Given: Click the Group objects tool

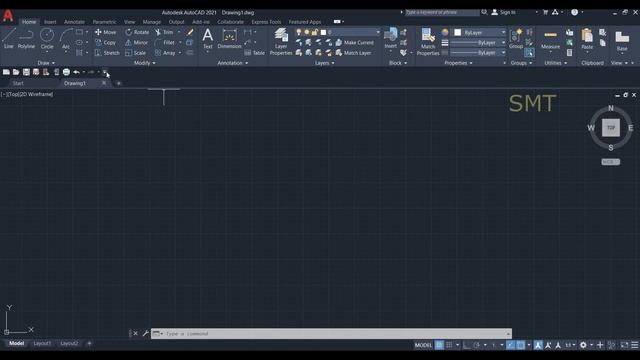Looking at the screenshot, I should 516,38.
